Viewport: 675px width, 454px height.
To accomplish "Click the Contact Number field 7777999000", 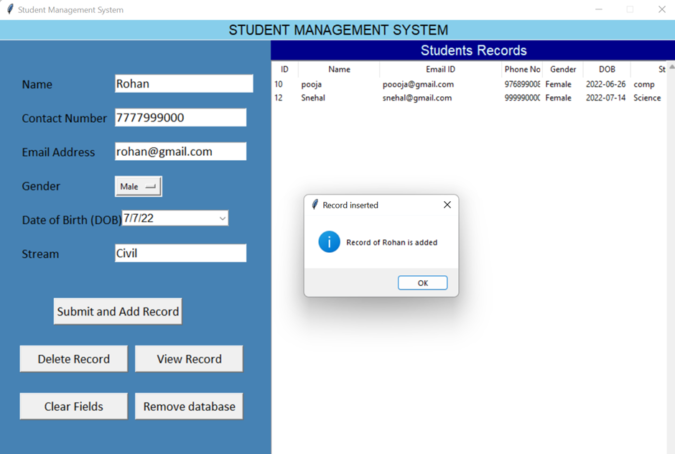I will click(180, 117).
